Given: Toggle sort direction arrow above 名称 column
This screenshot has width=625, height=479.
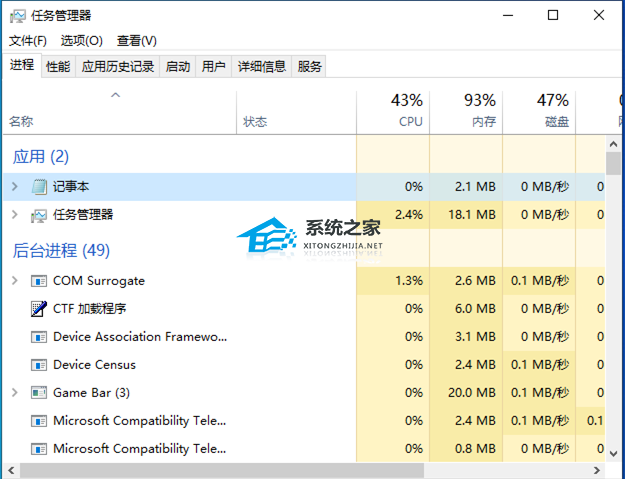Looking at the screenshot, I should coord(116,95).
